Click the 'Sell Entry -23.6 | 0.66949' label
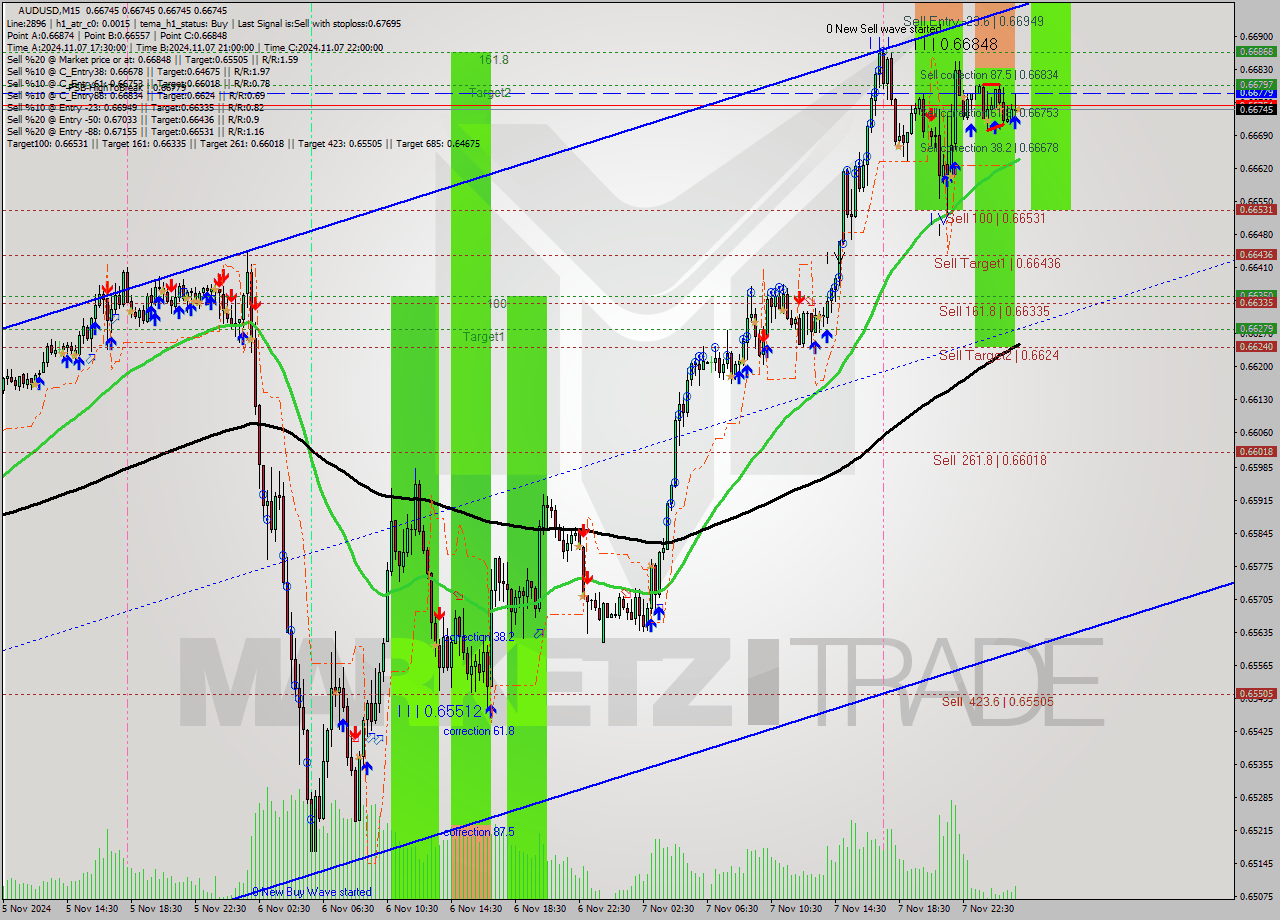1280x920 pixels. click(x=973, y=21)
